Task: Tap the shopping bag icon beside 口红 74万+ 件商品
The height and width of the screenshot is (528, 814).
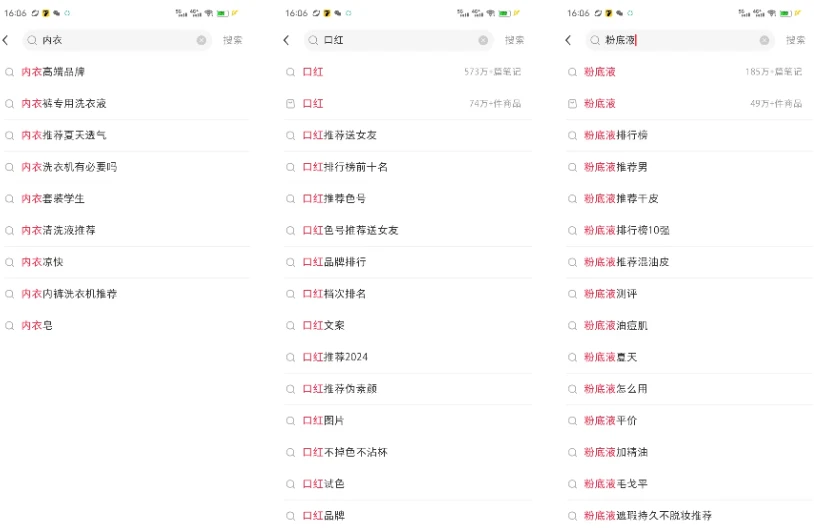Action: (x=291, y=103)
